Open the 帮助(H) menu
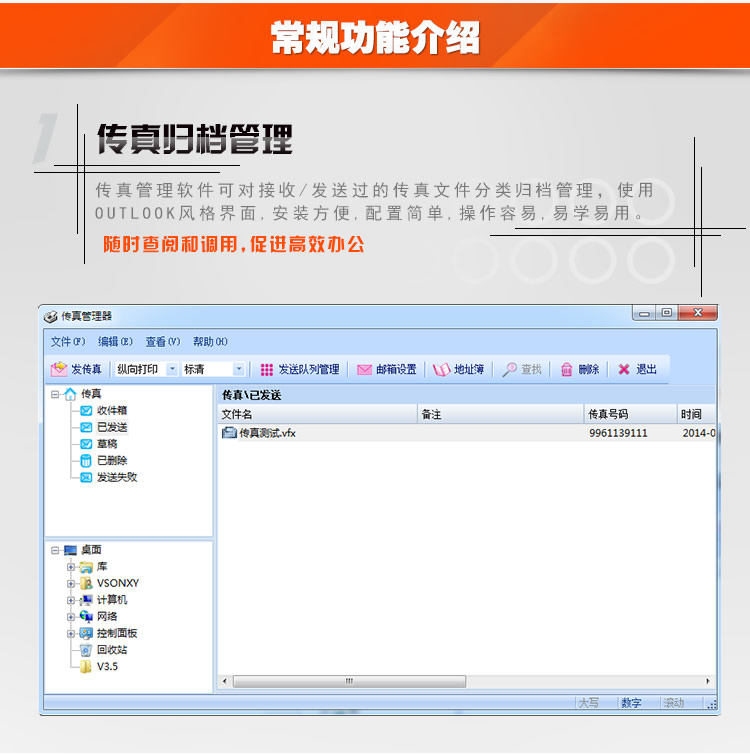The image size is (750, 754). [211, 341]
